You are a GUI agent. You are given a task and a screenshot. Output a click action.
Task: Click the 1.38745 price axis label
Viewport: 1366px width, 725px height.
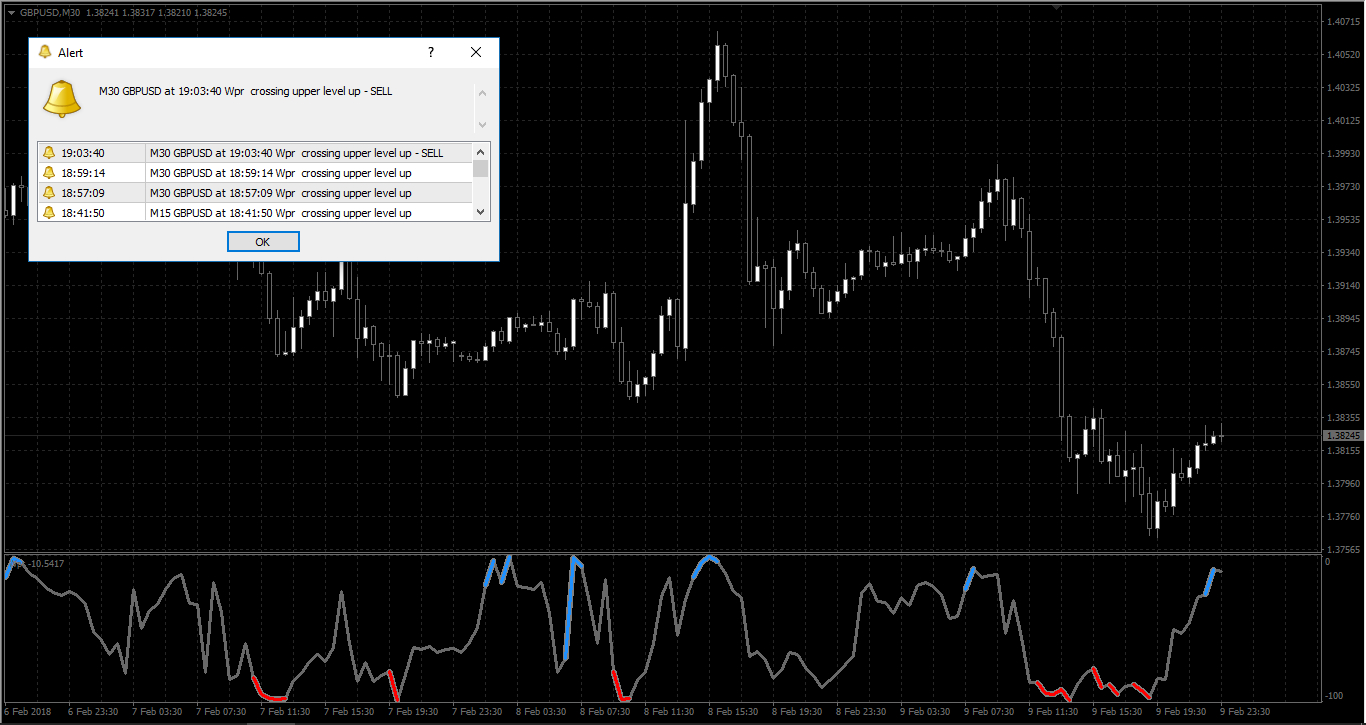tap(1343, 351)
